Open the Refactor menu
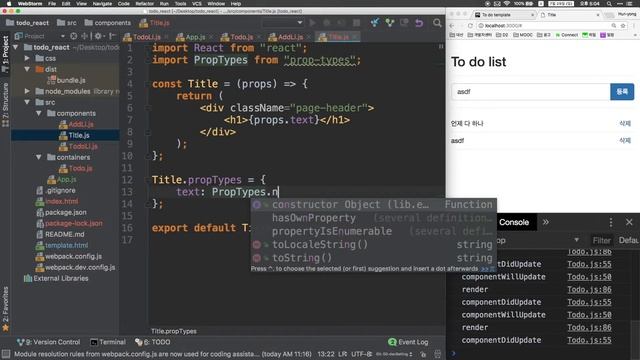Viewport: 640px width, 360px height. (145, 4)
